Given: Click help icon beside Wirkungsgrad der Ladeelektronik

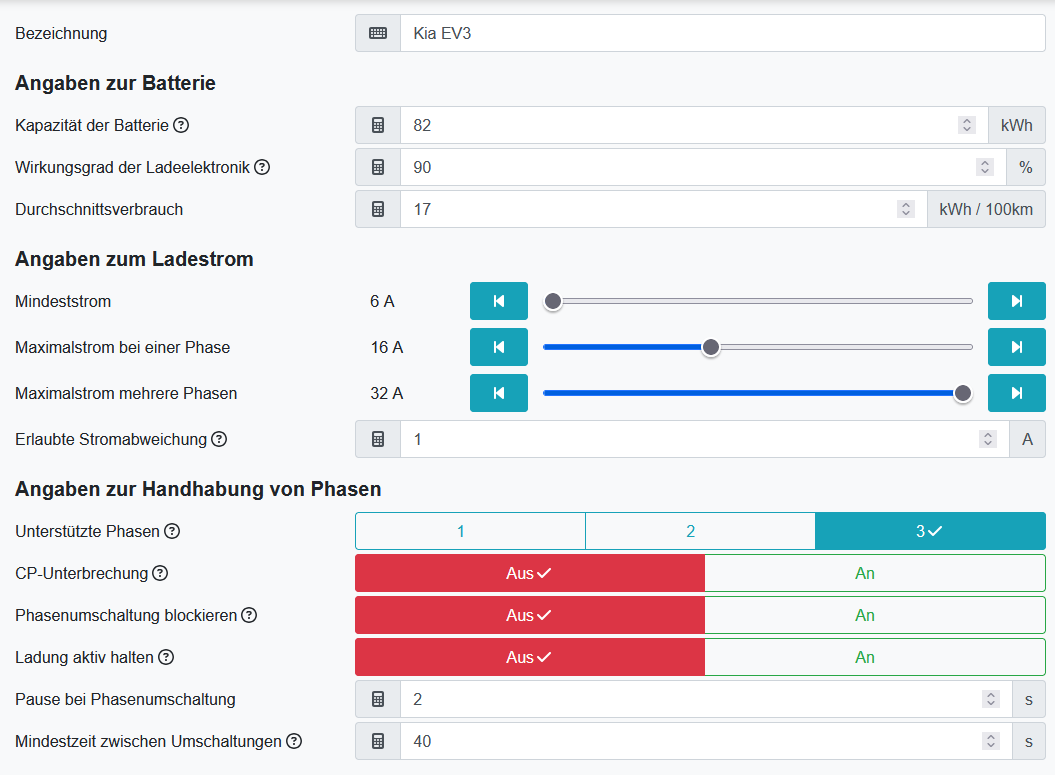Looking at the screenshot, I should pyautogui.click(x=262, y=168).
